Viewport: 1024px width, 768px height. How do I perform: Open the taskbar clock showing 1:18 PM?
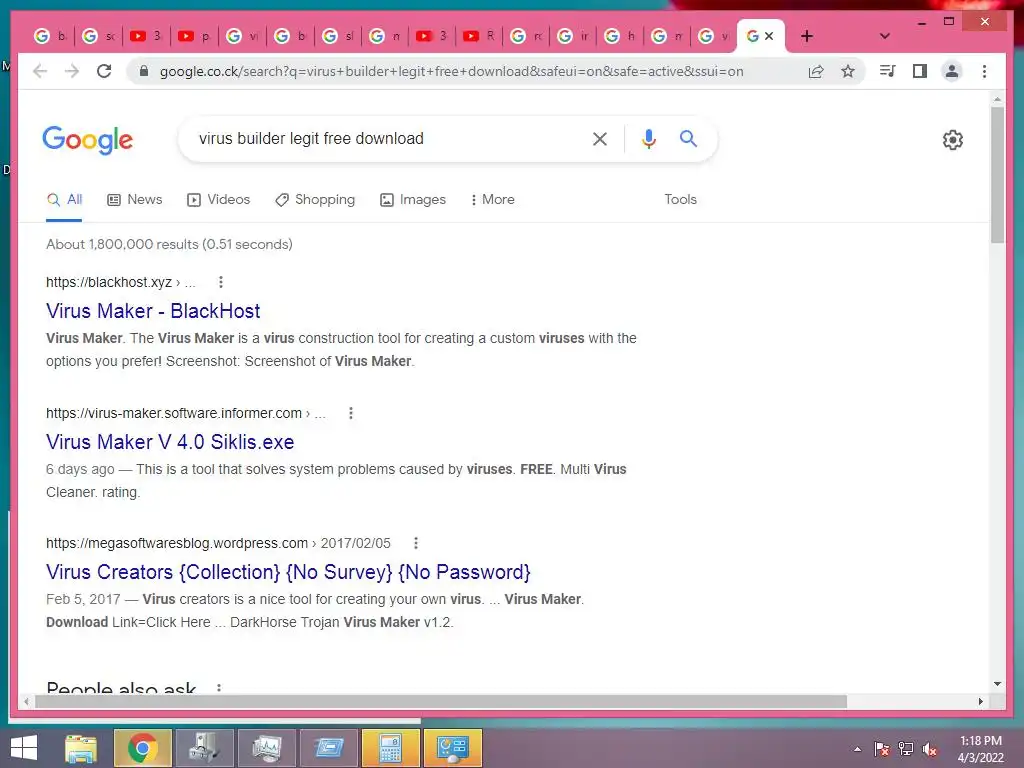pyautogui.click(x=980, y=749)
